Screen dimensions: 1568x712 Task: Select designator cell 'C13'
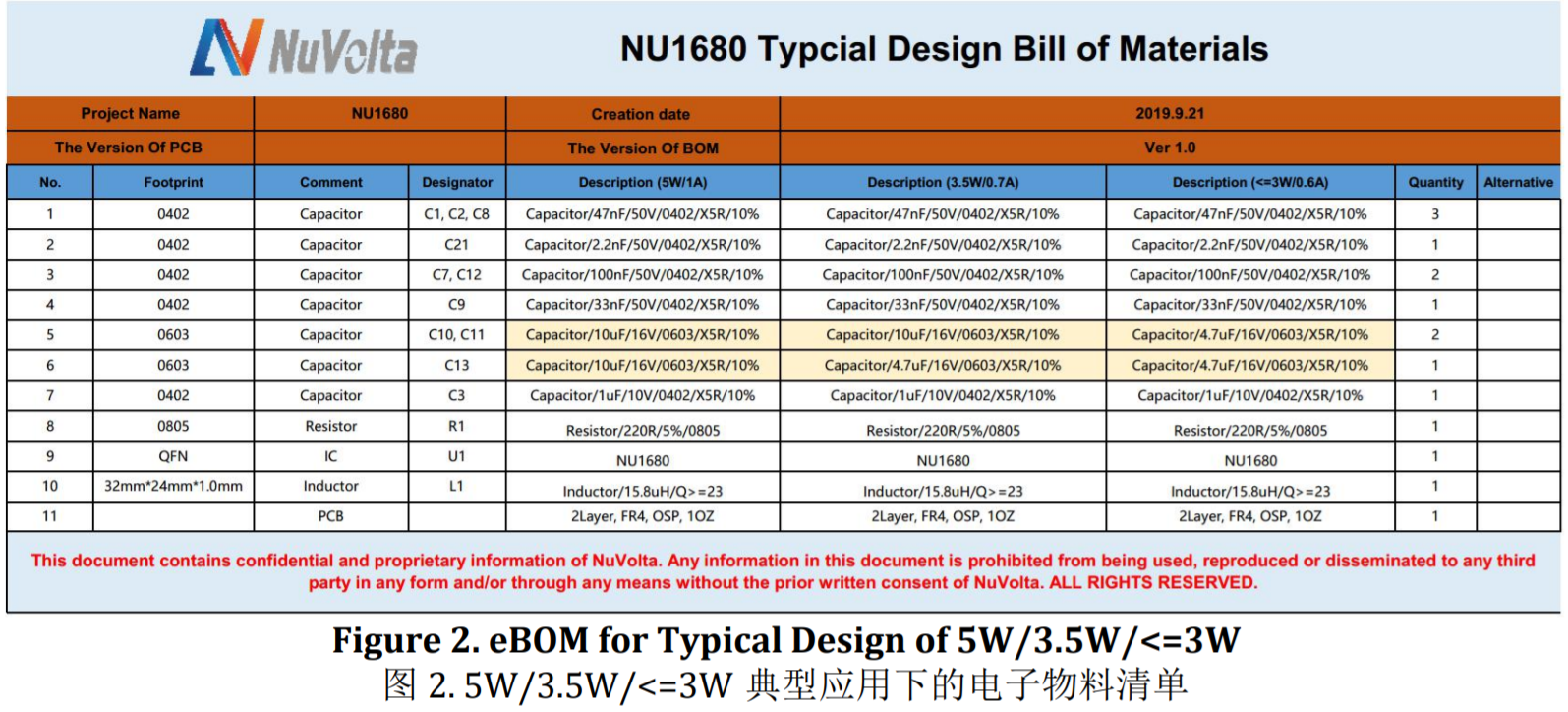tap(457, 365)
